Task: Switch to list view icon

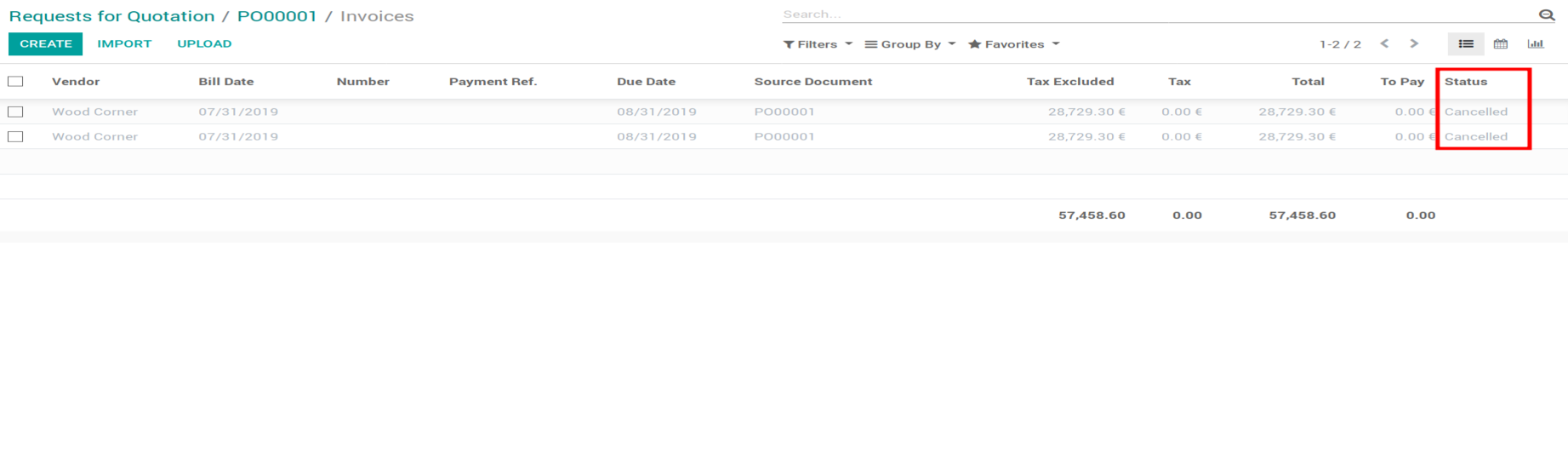Action: pos(1465,44)
